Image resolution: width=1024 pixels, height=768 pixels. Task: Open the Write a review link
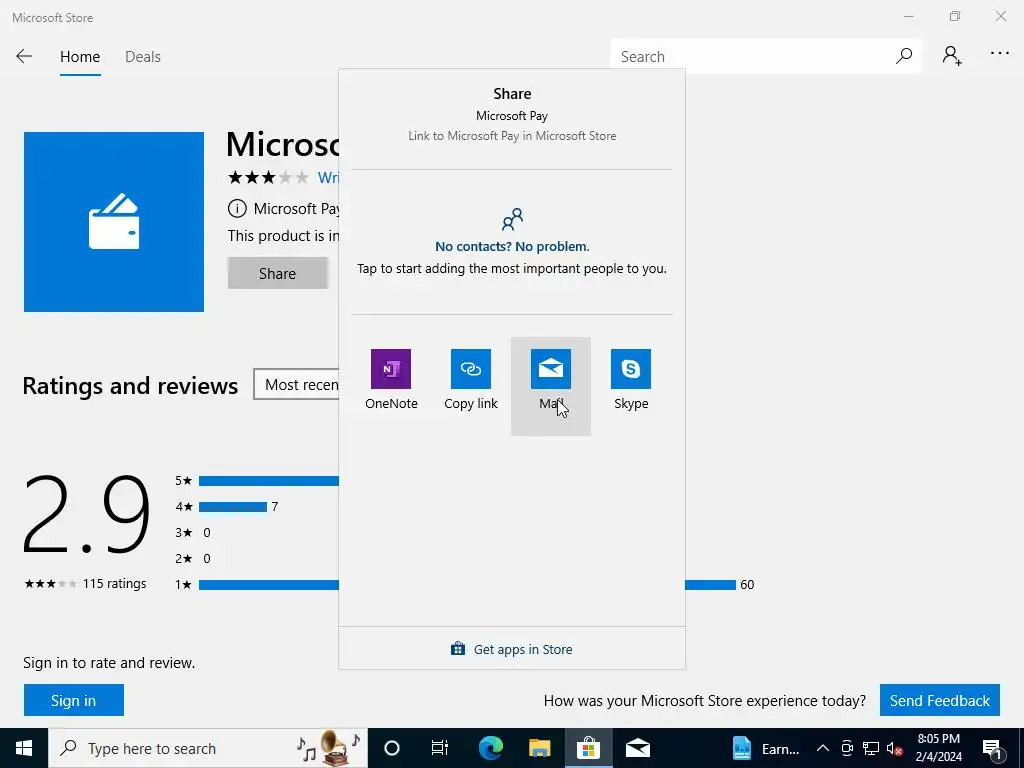[328, 177]
